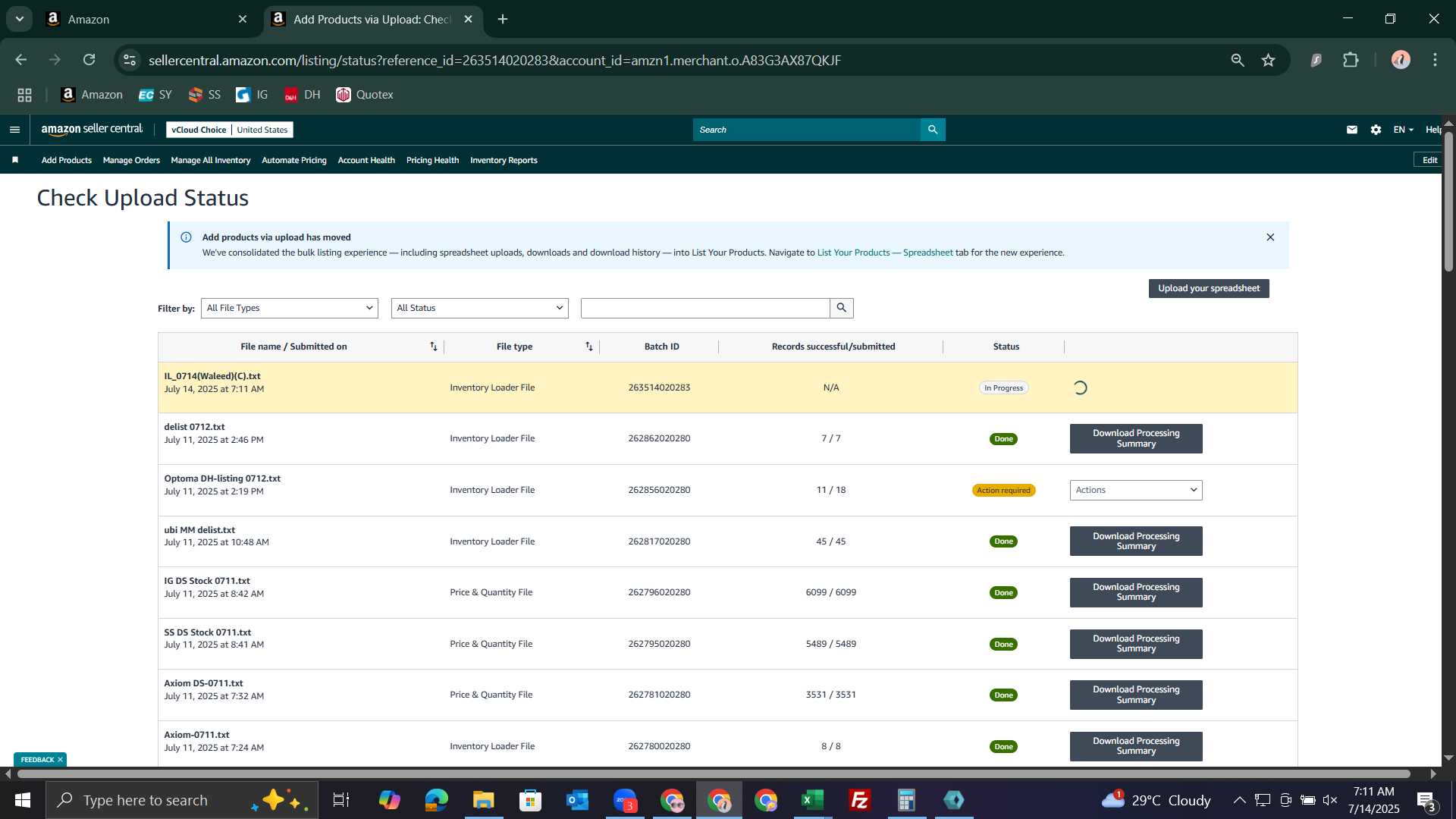This screenshot has width=1456, height=819.
Task: Open the Inventory Reports menu item
Action: pos(504,160)
